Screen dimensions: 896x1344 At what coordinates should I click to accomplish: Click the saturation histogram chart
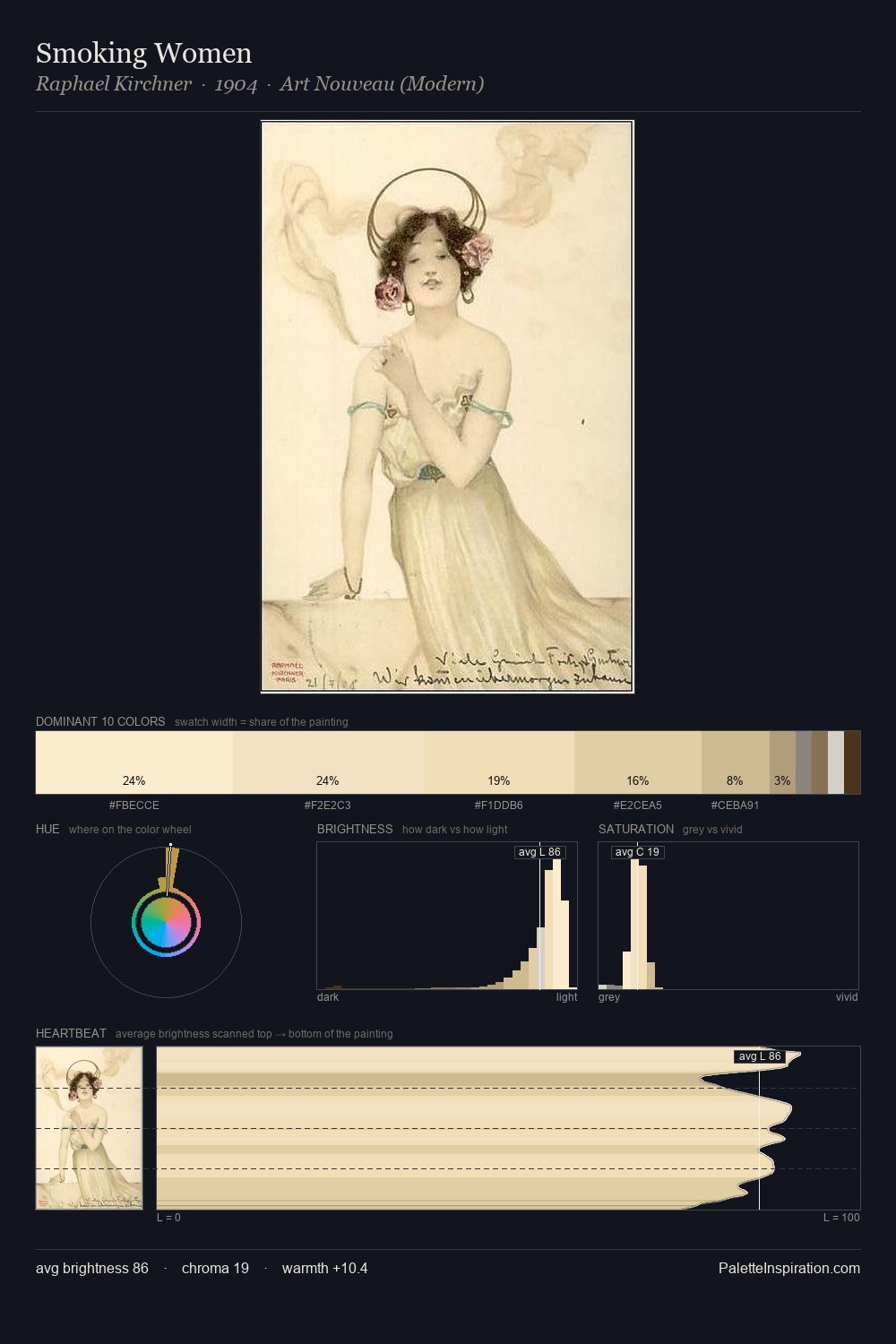tap(728, 916)
